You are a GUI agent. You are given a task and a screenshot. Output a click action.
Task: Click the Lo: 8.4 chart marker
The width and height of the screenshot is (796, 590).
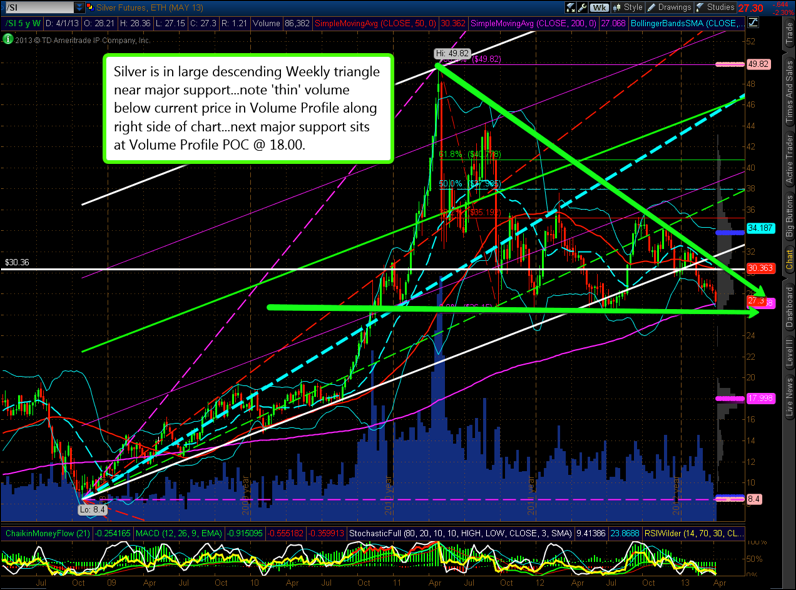coord(92,509)
